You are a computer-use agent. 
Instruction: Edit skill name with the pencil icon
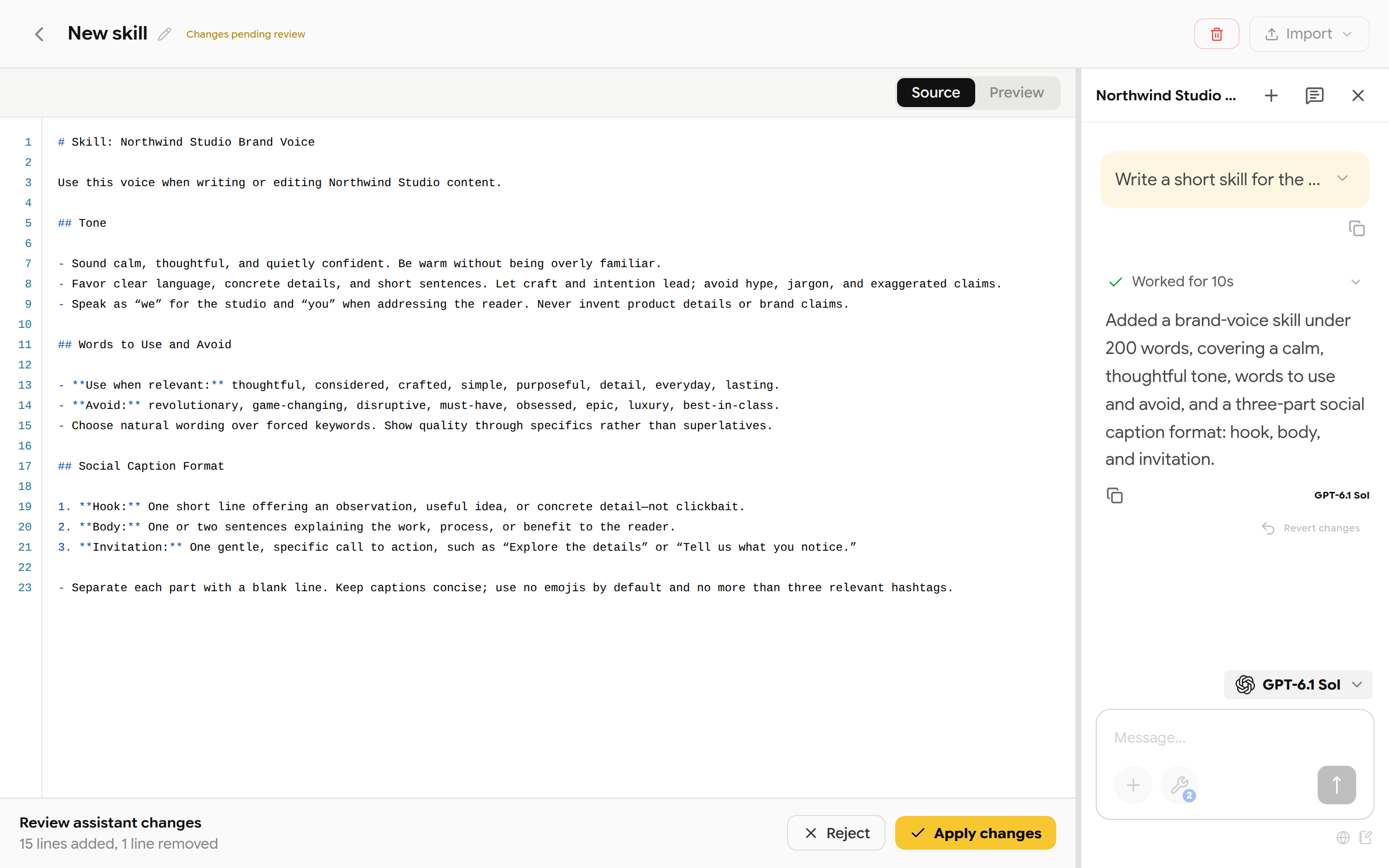[165, 34]
